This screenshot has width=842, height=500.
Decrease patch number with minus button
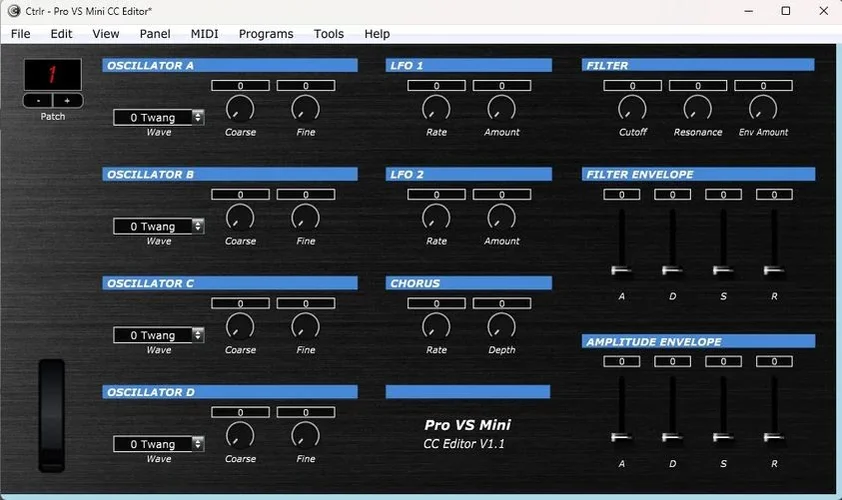click(38, 100)
